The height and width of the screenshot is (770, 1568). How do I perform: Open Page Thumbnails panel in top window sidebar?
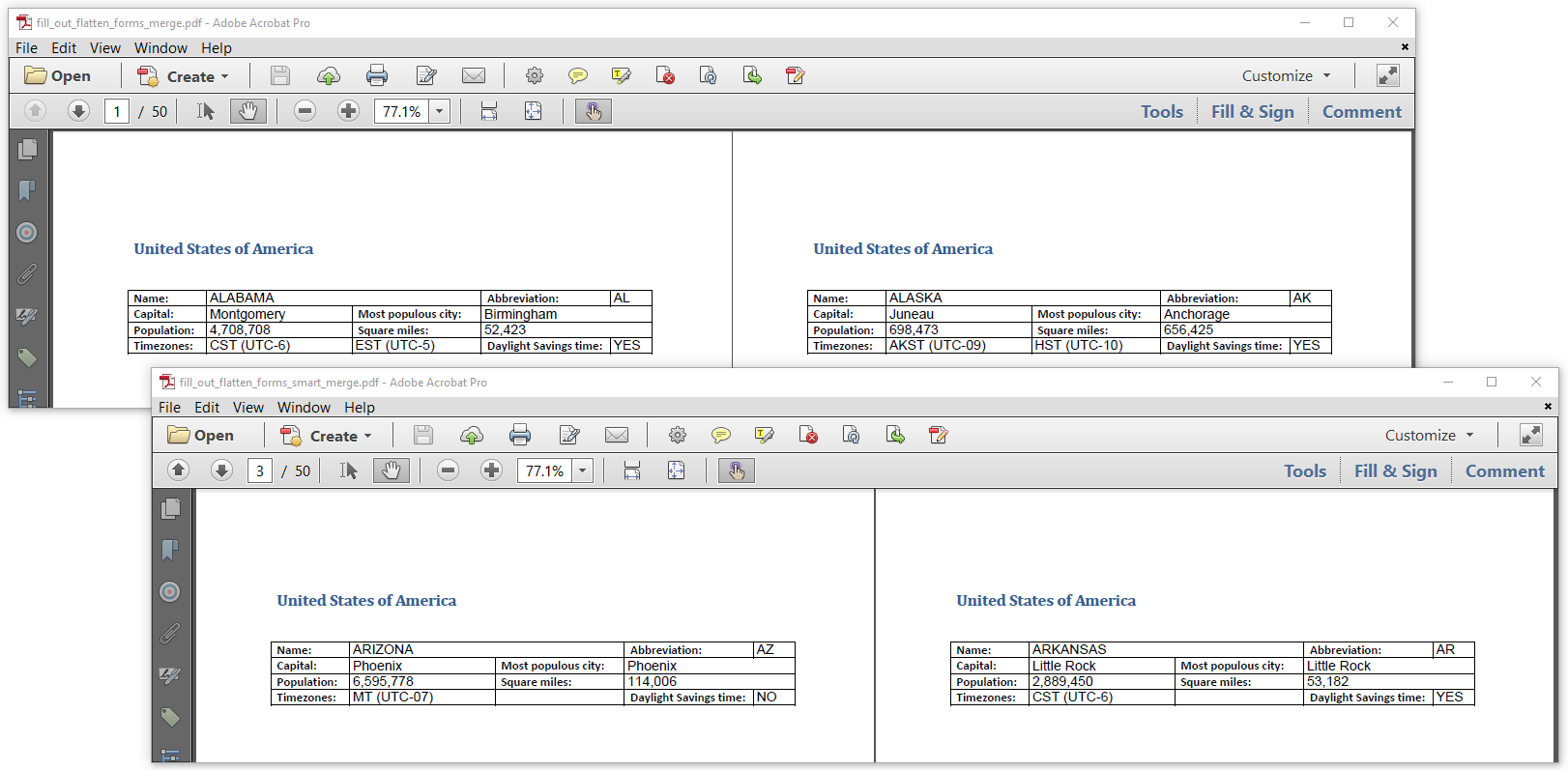coord(27,149)
